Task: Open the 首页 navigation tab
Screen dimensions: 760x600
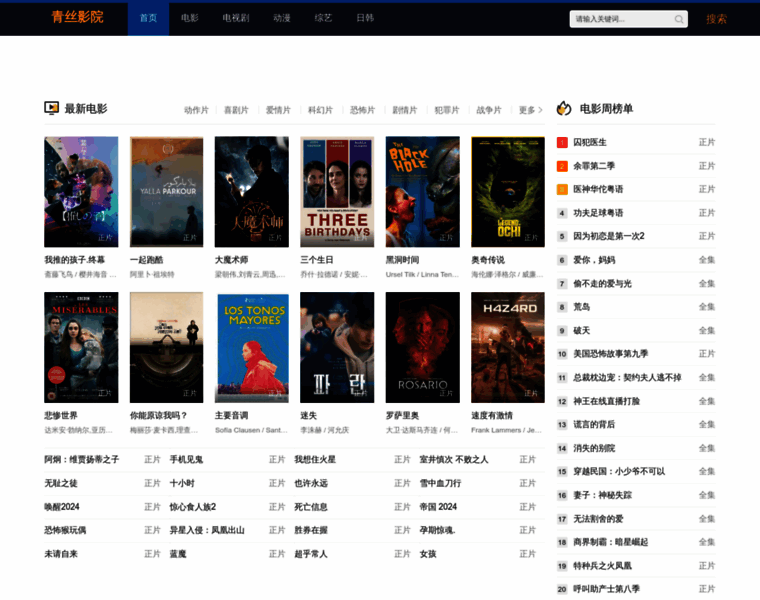Action: pyautogui.click(x=148, y=18)
